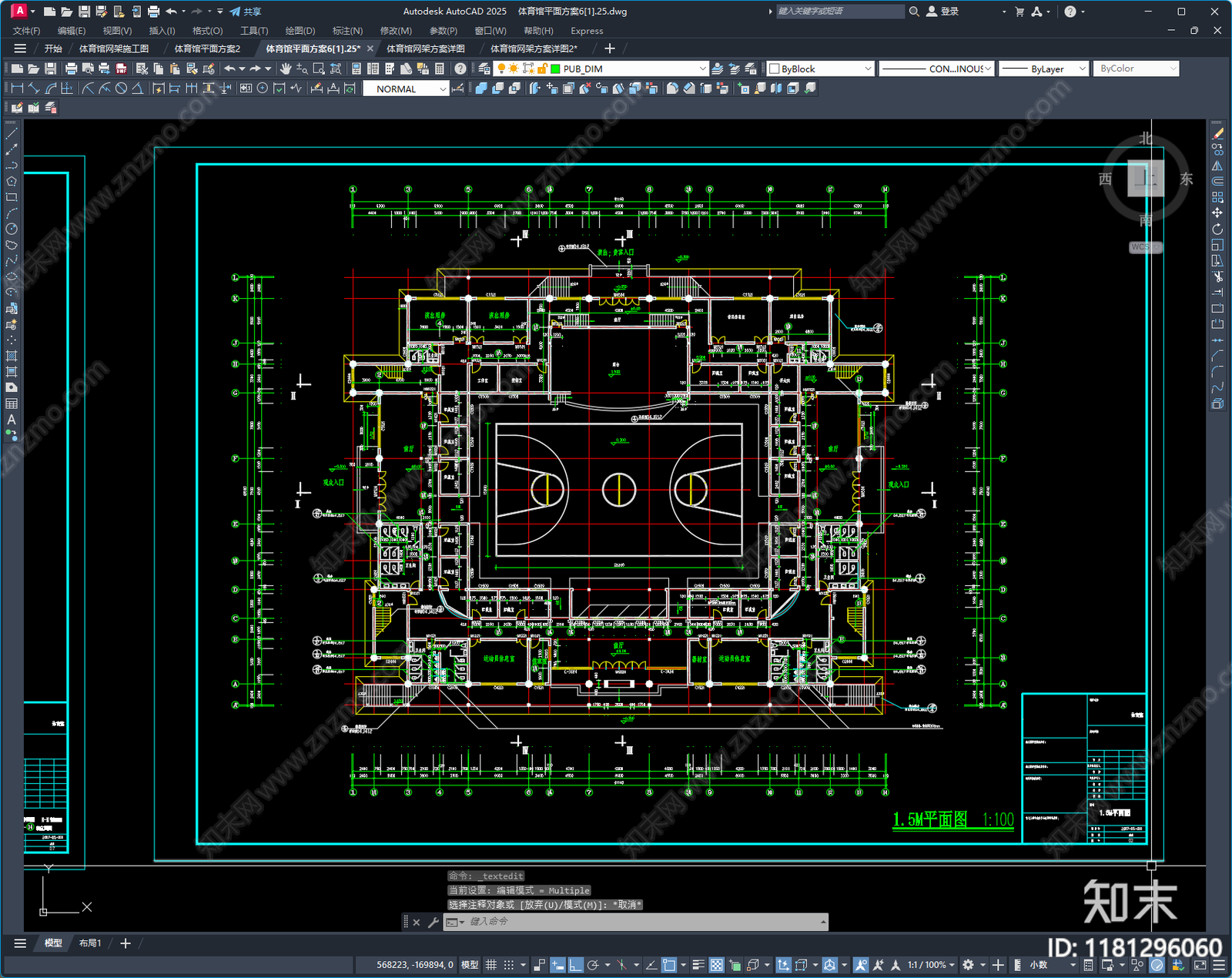Select the Linear dimension tool

[17, 89]
